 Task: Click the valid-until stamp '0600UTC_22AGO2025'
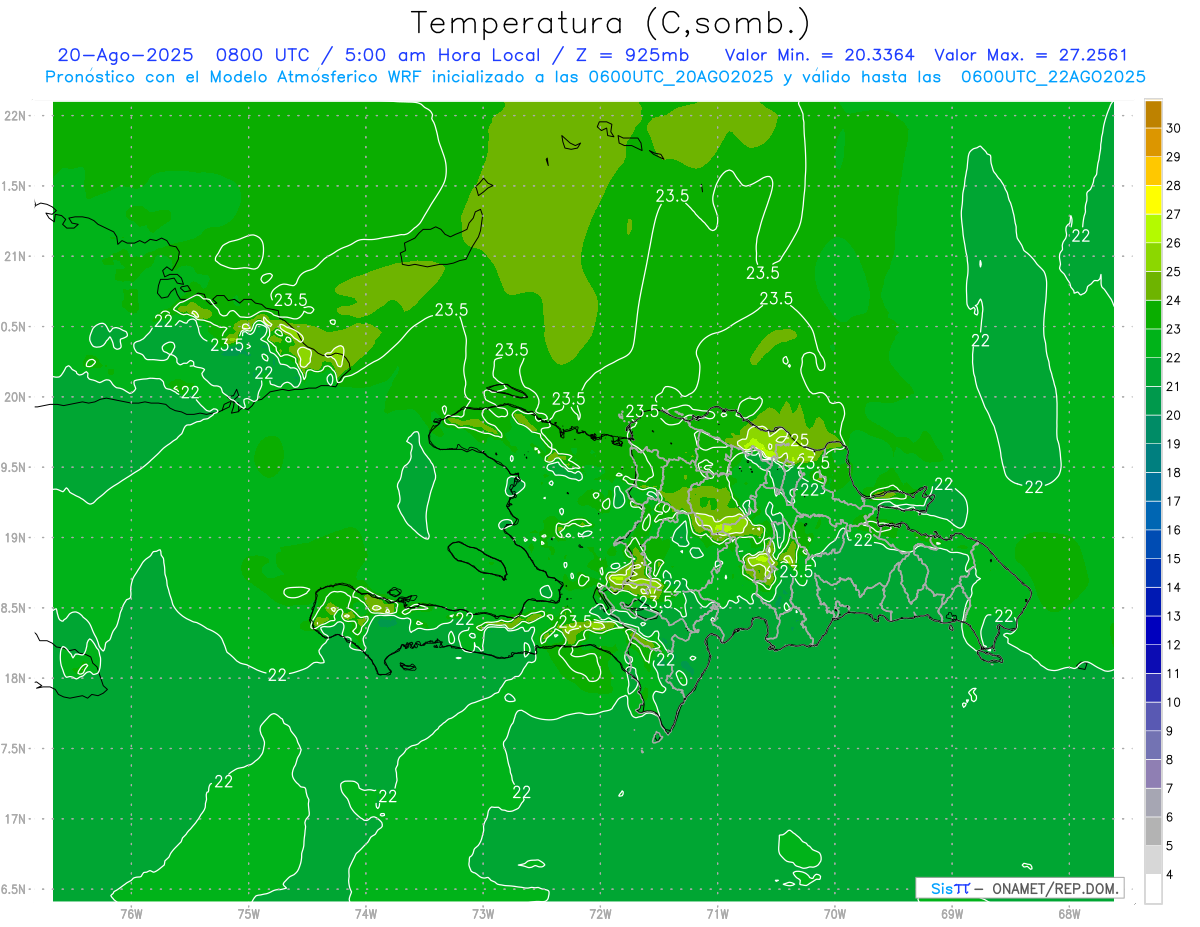[1053, 77]
